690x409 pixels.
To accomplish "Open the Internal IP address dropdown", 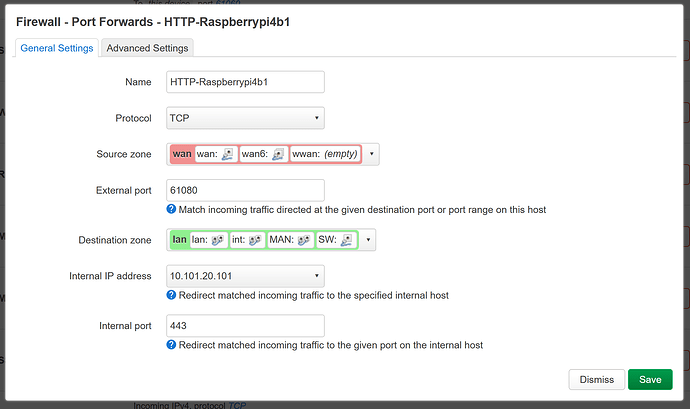I will [x=245, y=276].
